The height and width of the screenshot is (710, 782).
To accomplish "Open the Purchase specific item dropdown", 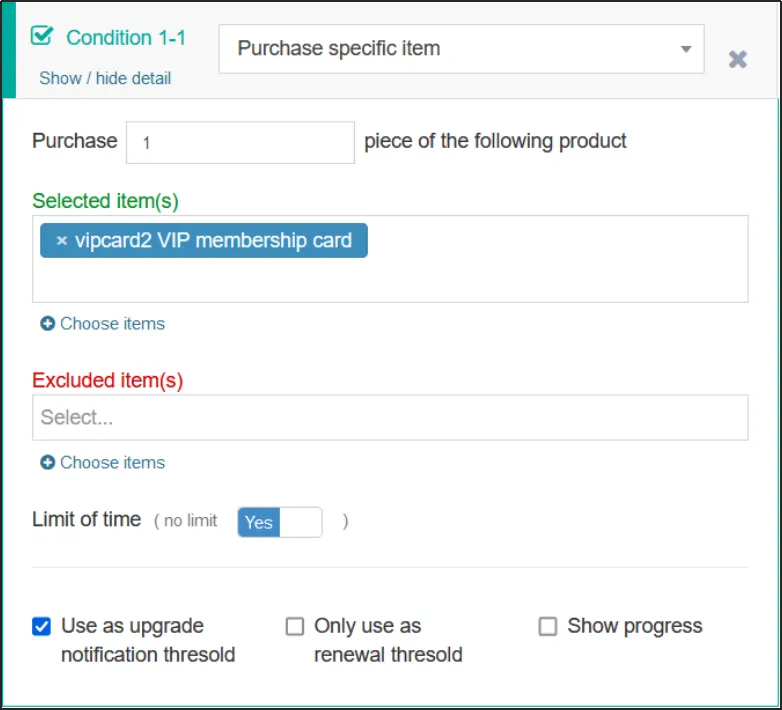I will [460, 49].
